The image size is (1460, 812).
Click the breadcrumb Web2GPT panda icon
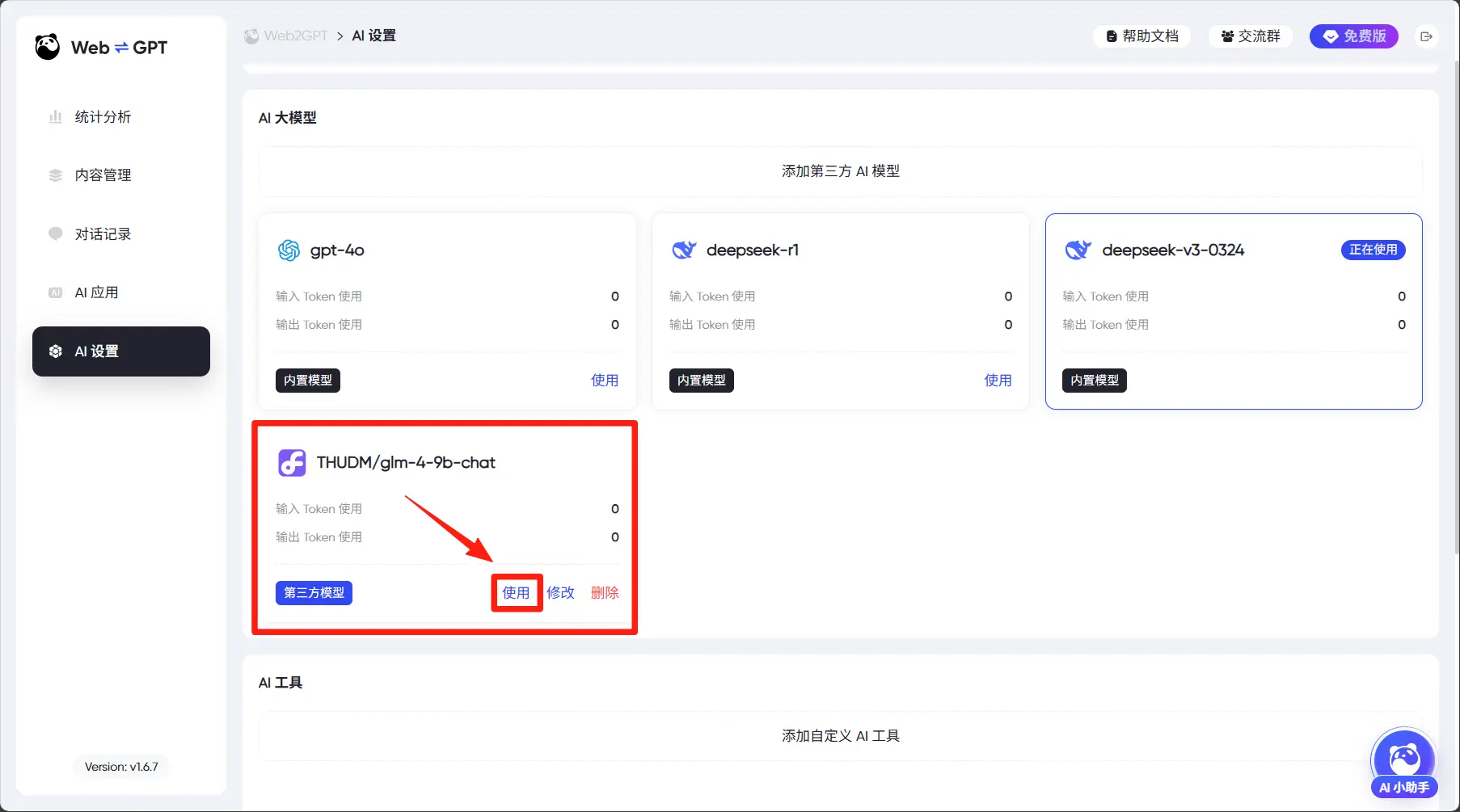252,36
